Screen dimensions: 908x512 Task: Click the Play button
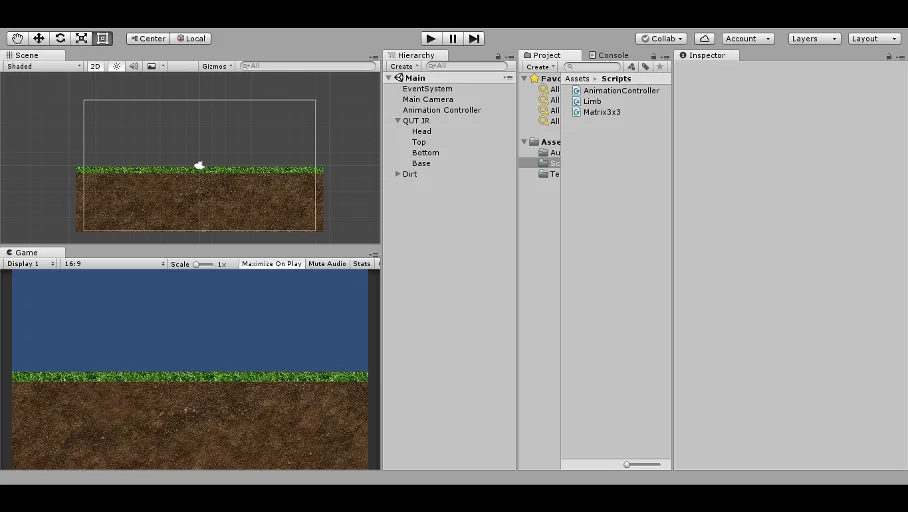431,38
